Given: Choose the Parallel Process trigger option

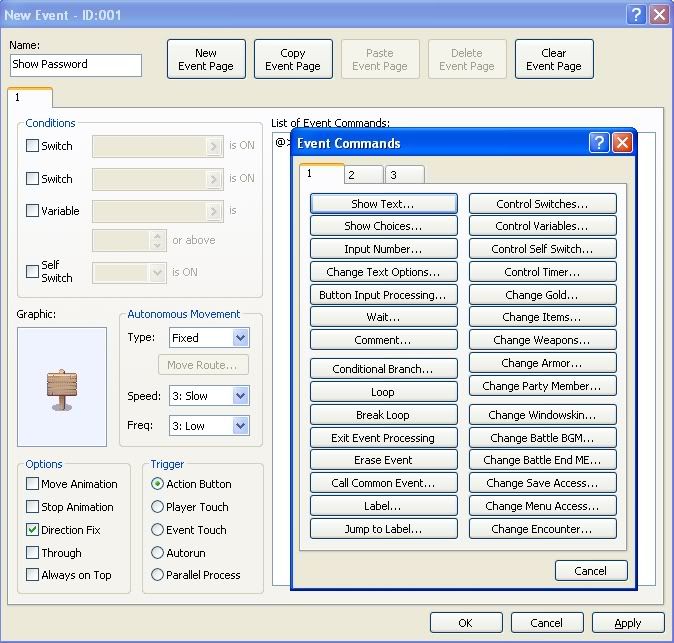Looking at the screenshot, I should [158, 575].
